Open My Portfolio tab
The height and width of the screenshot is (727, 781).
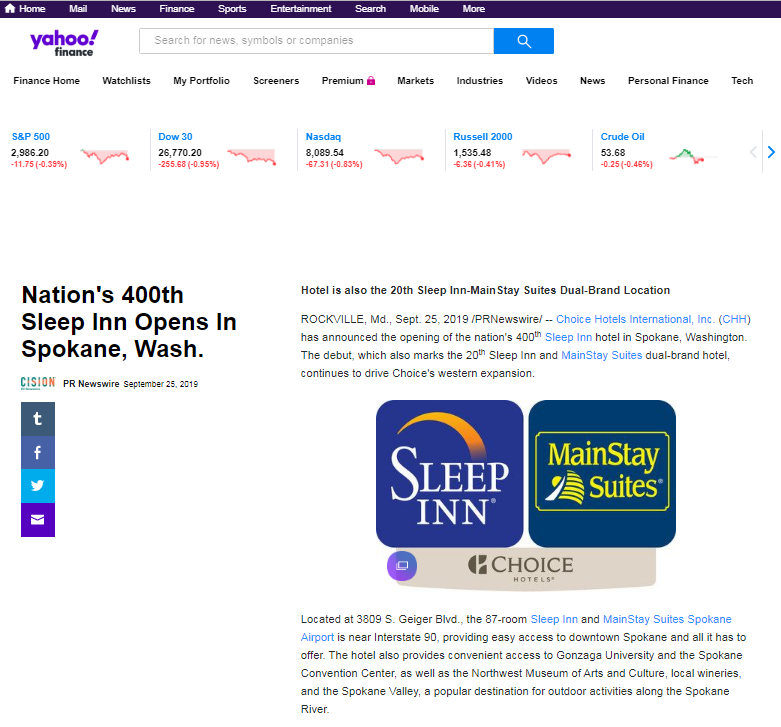(x=201, y=81)
